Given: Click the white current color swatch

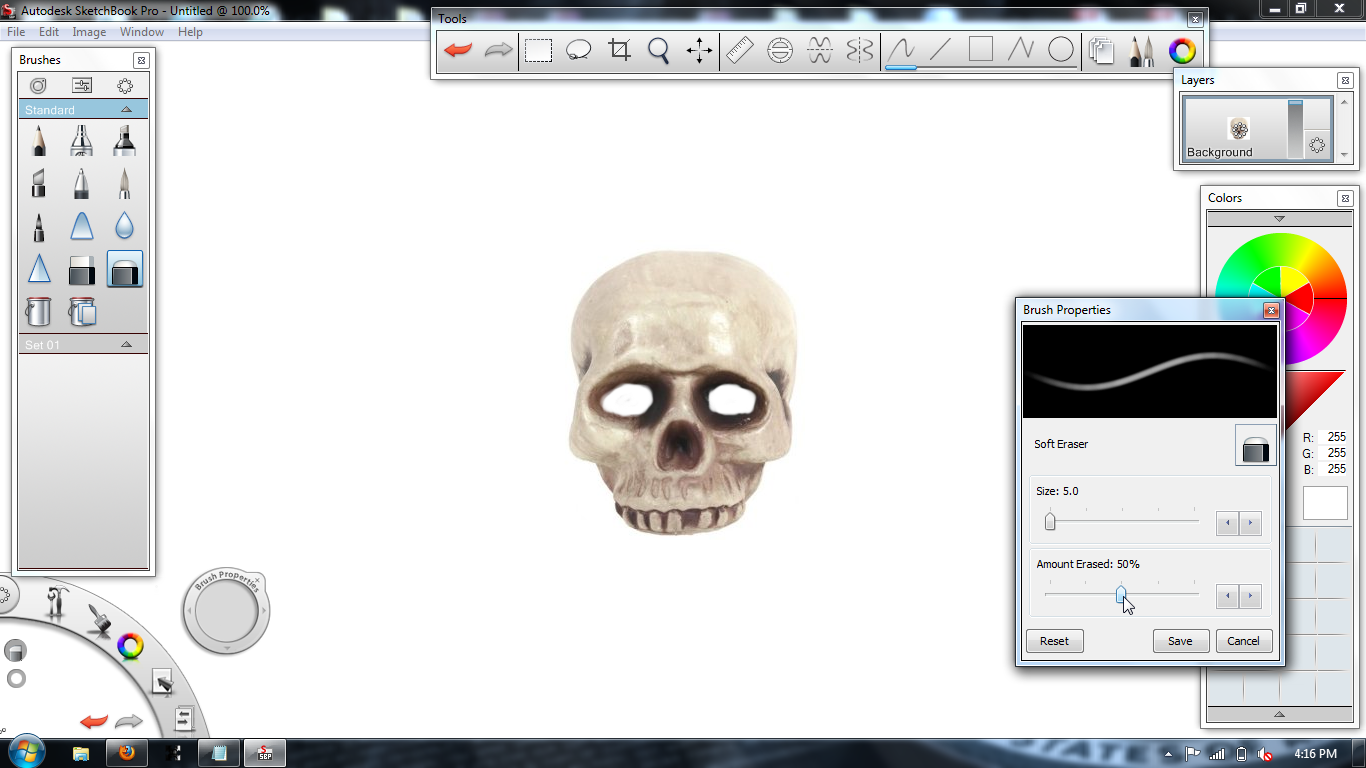Looking at the screenshot, I should click(1325, 503).
